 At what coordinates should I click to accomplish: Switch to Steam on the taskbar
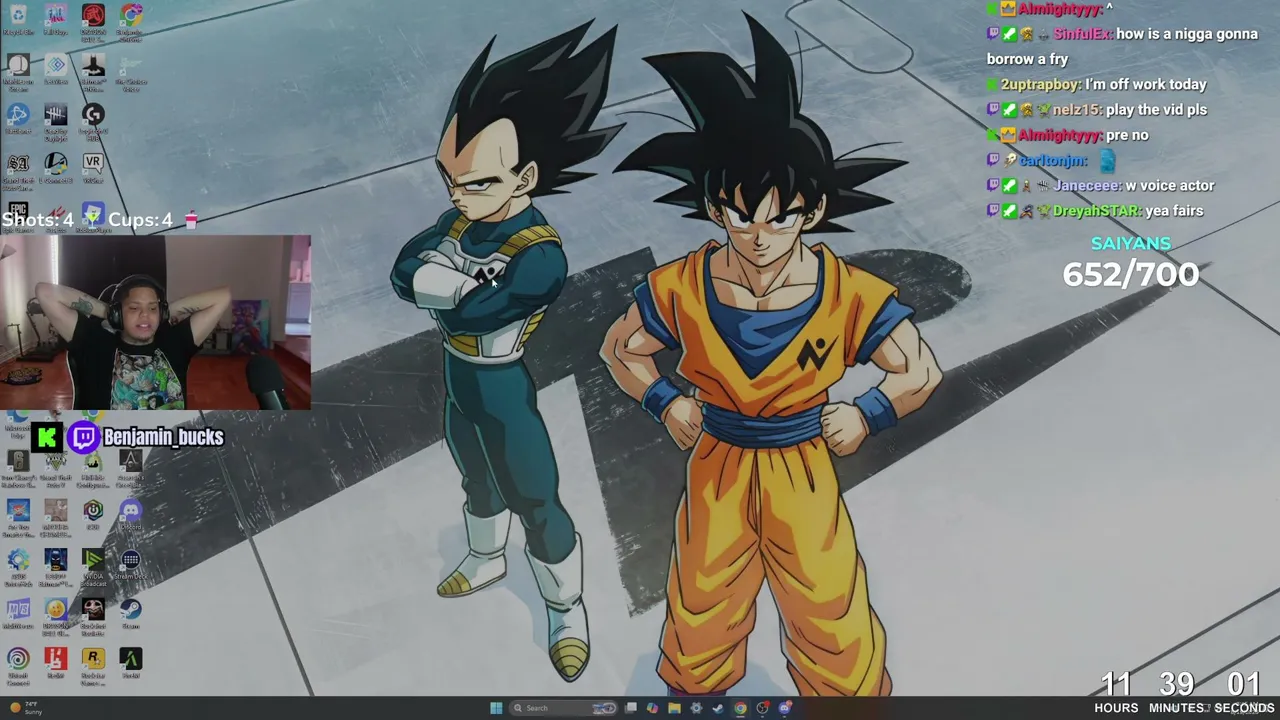click(x=718, y=708)
